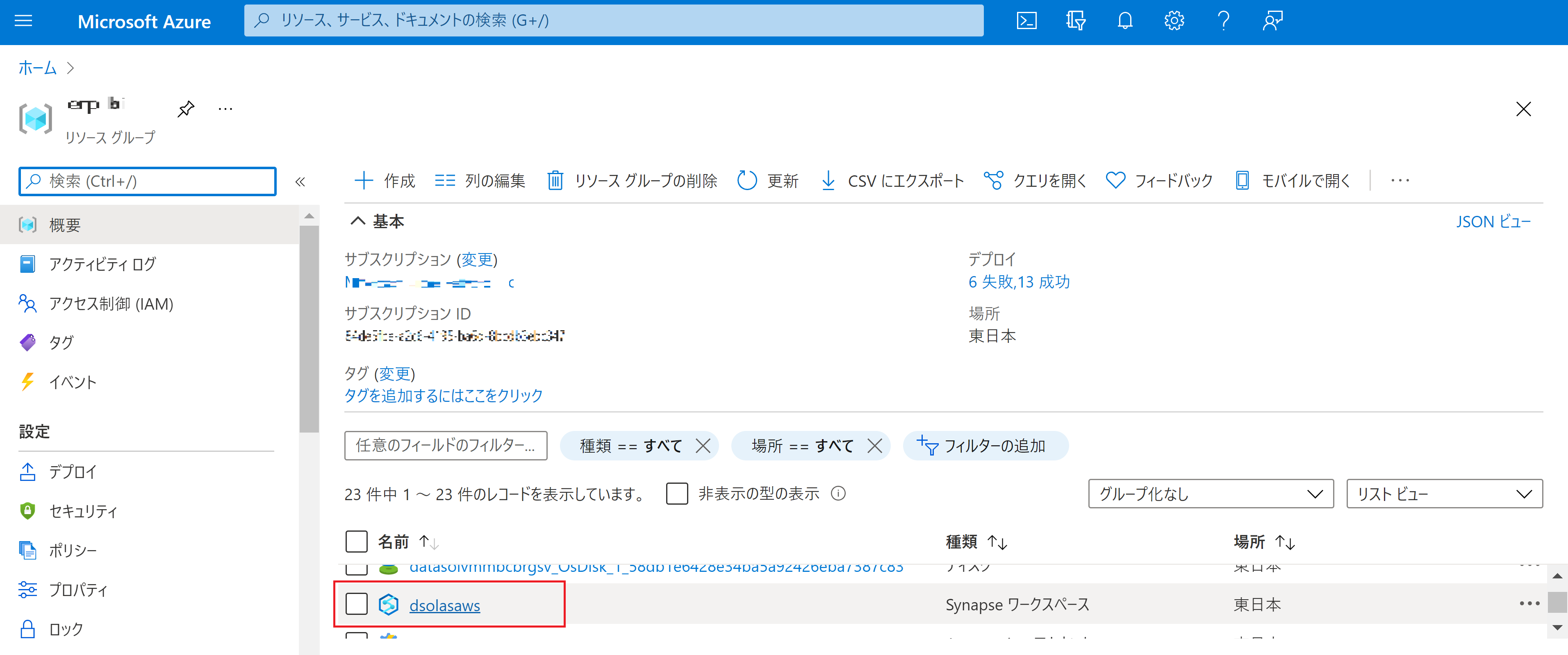Collapse the 基本 section

click(358, 221)
